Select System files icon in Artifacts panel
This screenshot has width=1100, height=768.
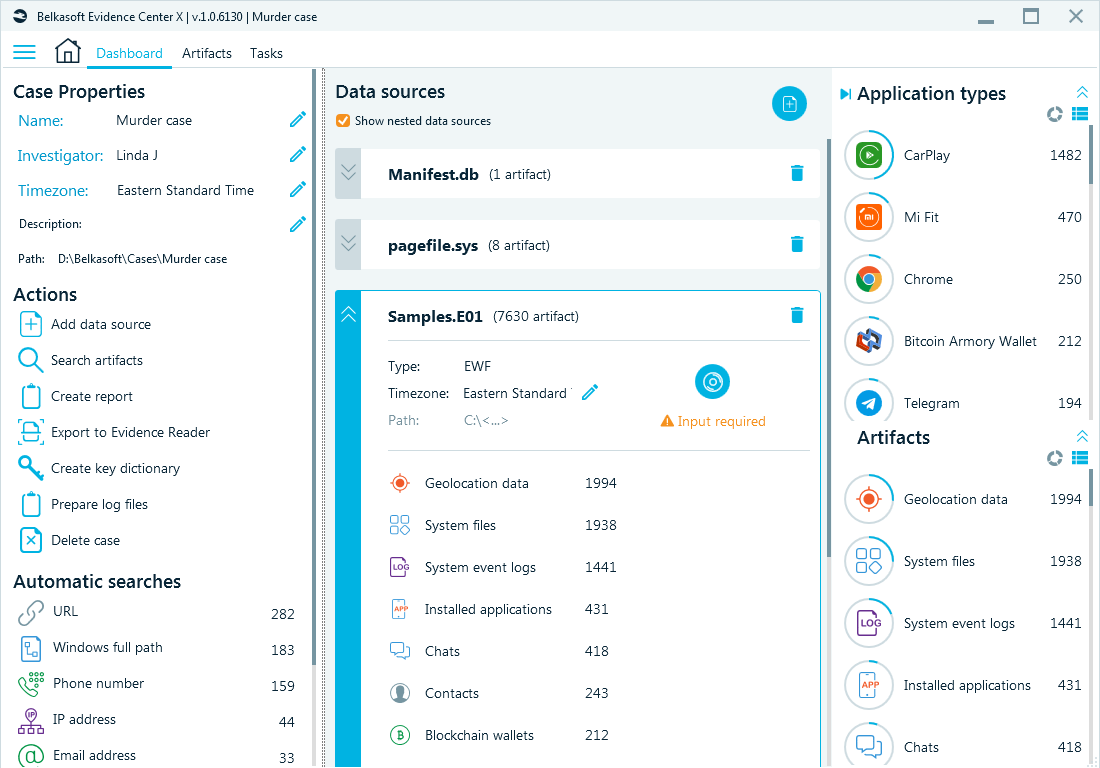[x=868, y=561]
